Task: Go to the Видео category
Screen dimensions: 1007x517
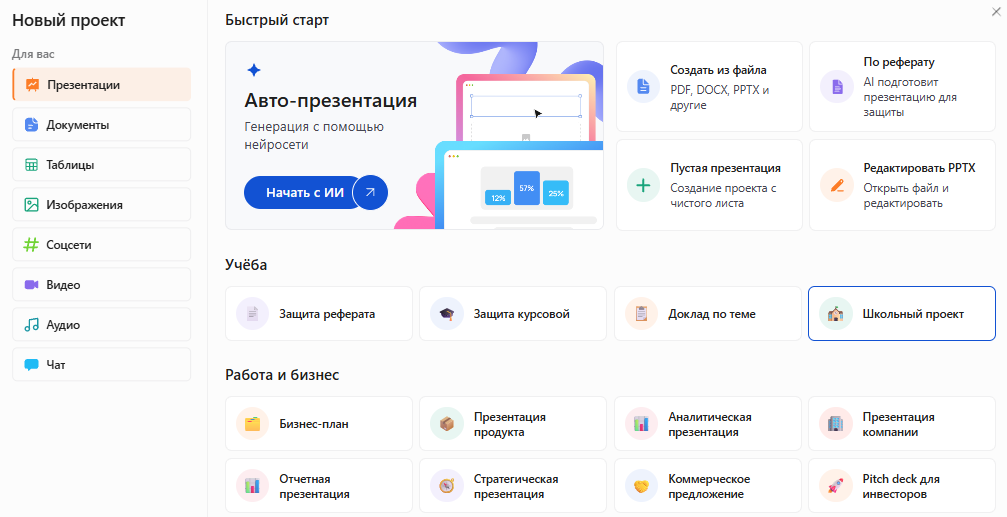Action: [x=101, y=285]
